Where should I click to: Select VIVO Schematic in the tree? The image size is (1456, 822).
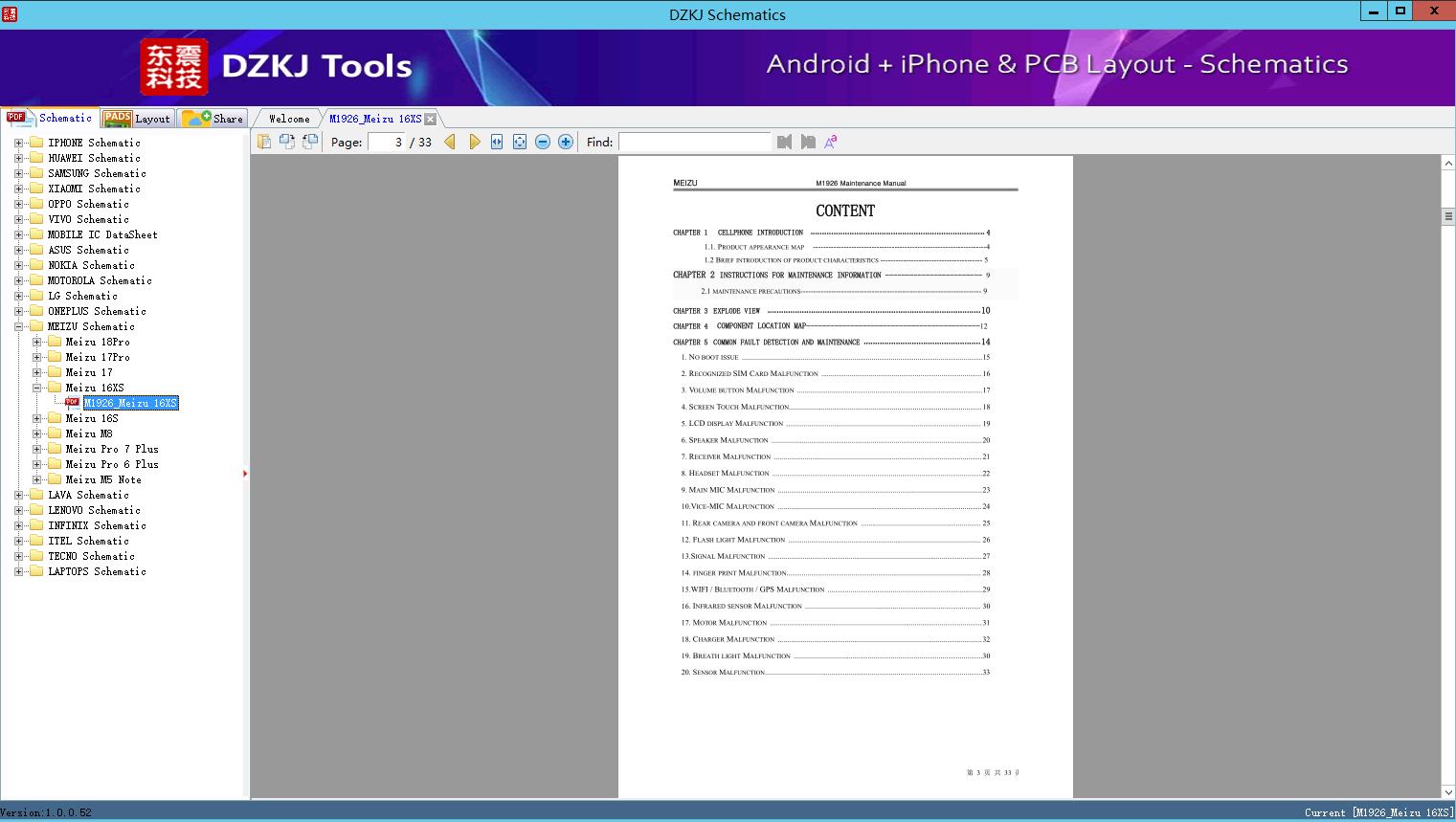point(88,219)
